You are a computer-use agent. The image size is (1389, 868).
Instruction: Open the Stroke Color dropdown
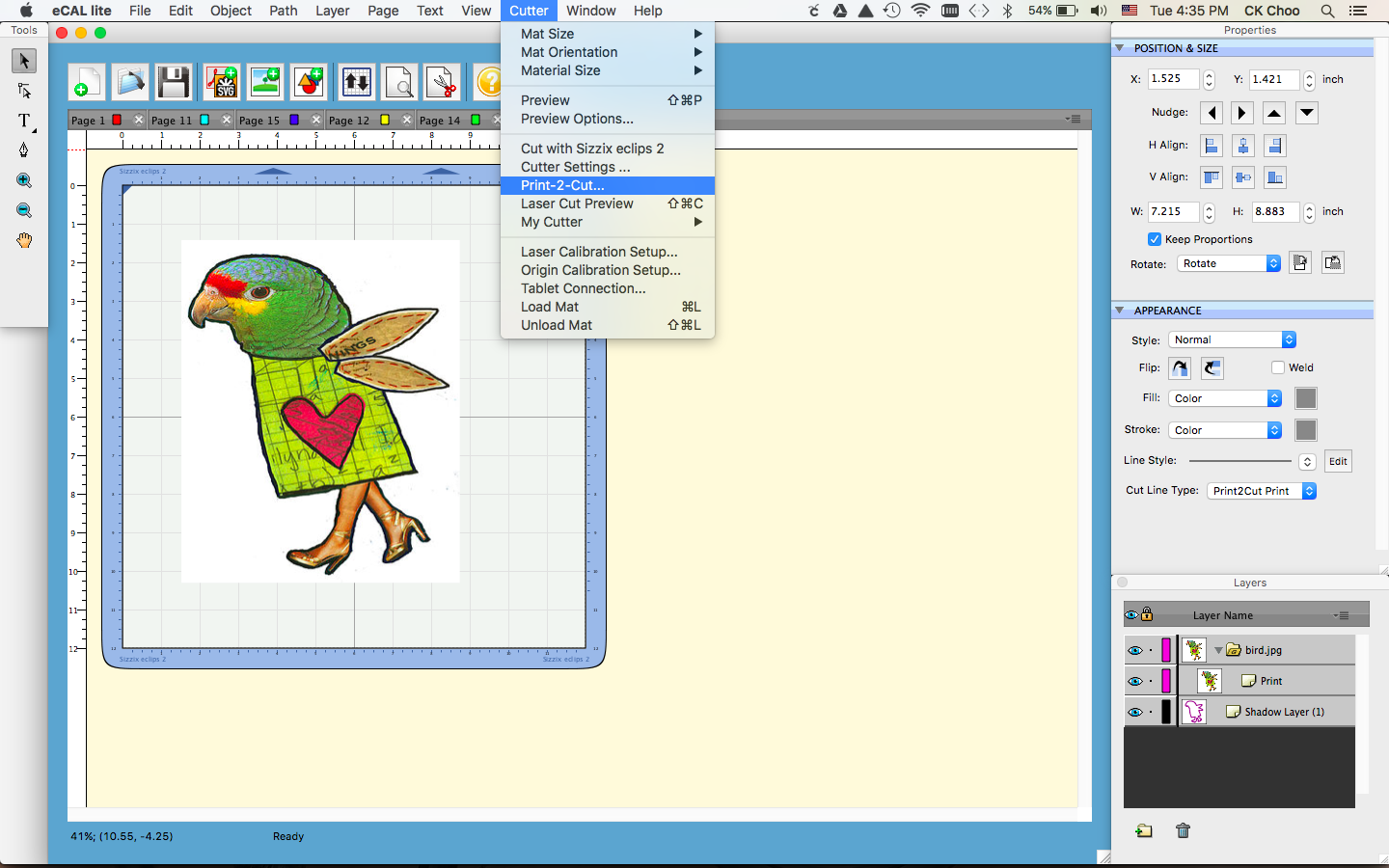pyautogui.click(x=1225, y=430)
